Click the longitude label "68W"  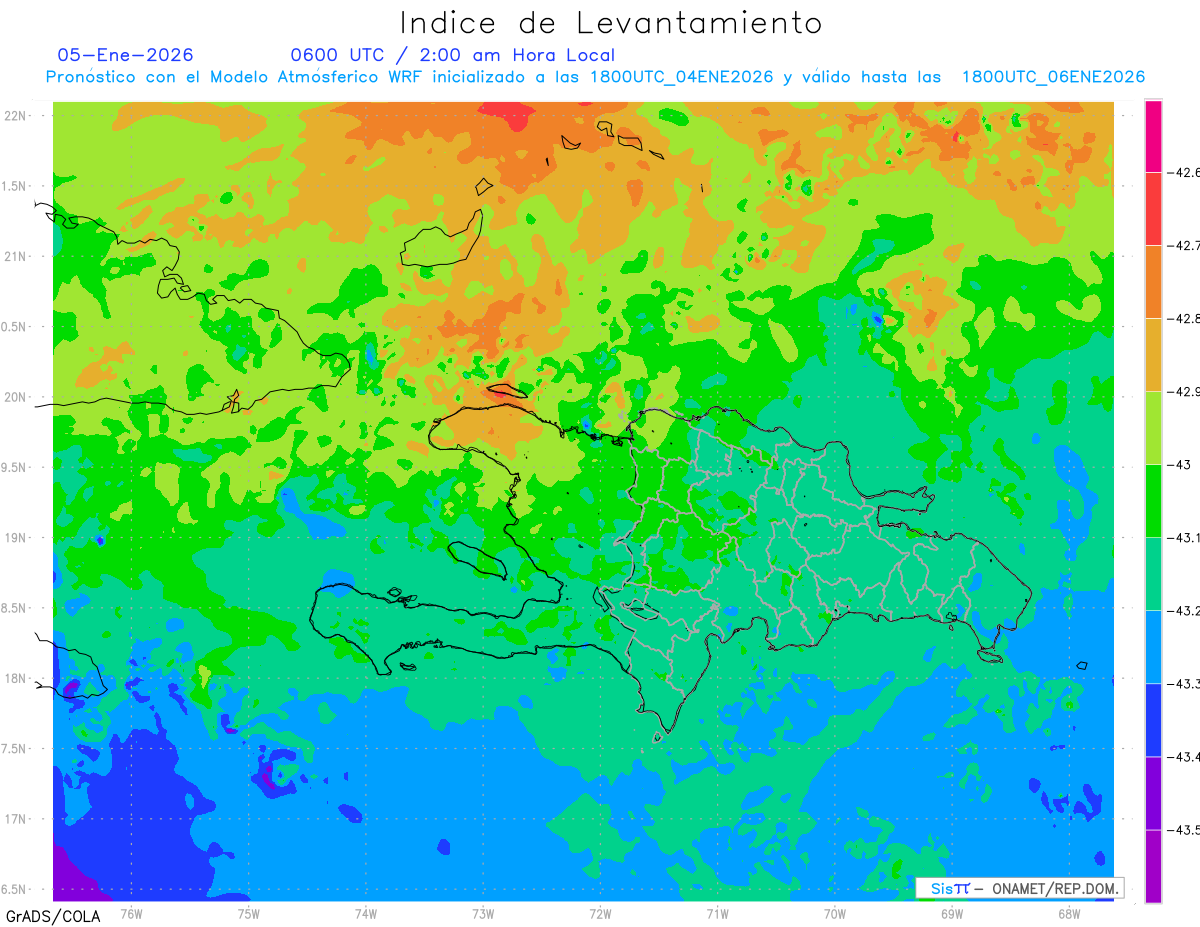tap(1069, 914)
